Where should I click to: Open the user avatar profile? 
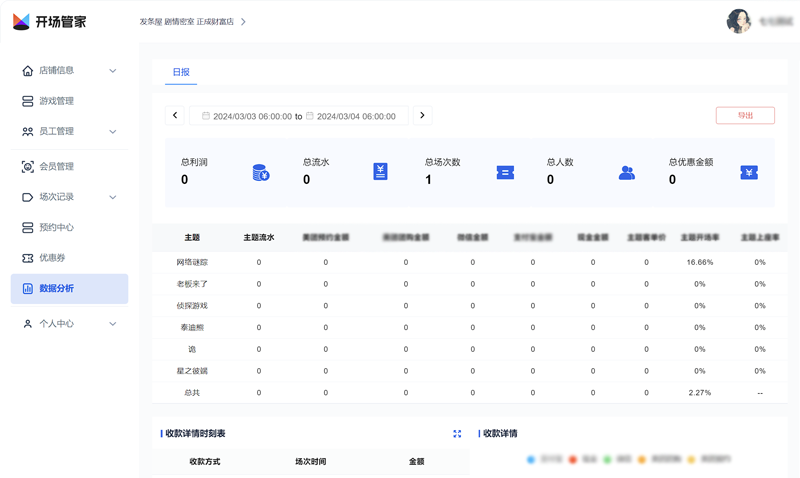click(738, 21)
